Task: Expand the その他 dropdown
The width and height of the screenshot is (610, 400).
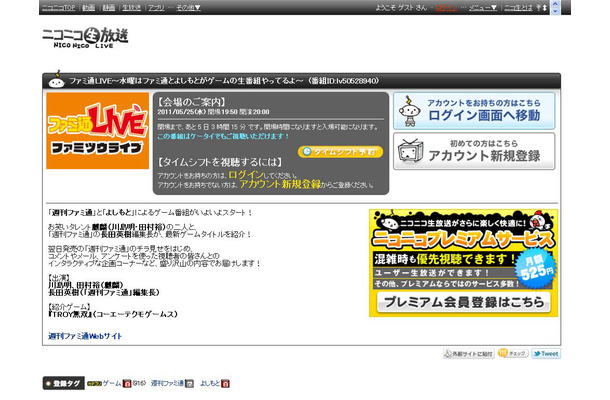Action: pyautogui.click(x=188, y=7)
